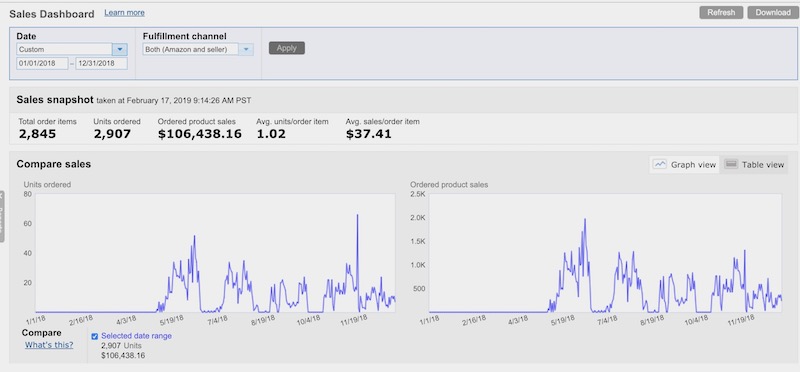Click the Download button
Viewport: 800px width, 372px height.
coord(773,13)
